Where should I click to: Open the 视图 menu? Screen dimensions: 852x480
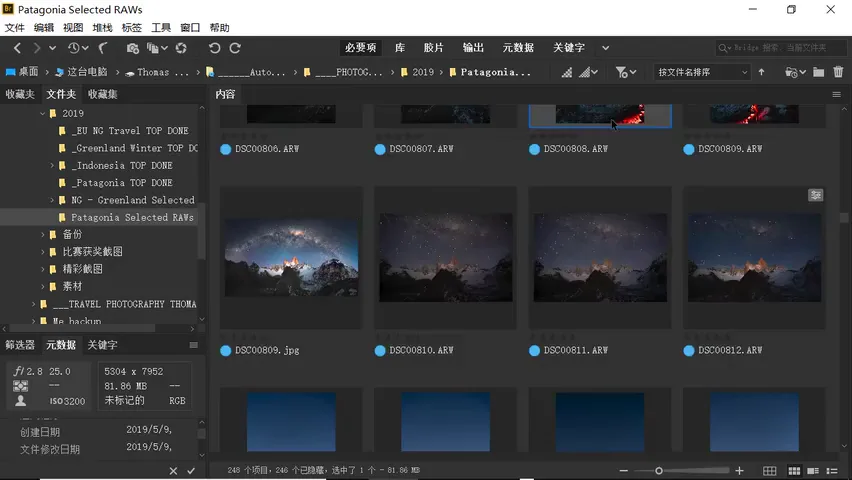tap(73, 28)
